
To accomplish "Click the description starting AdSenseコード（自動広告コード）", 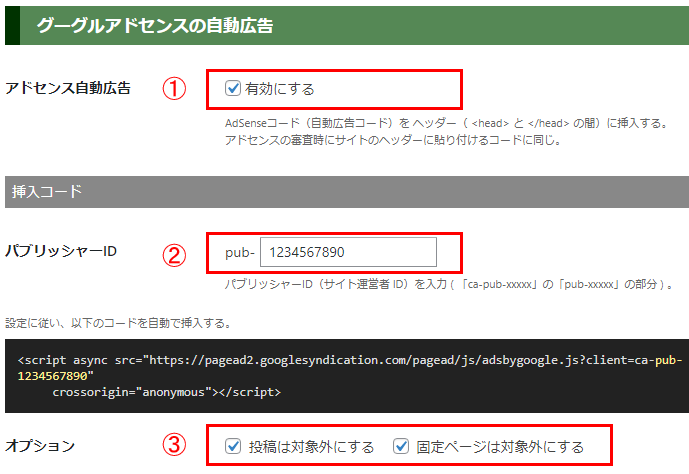I will pos(446,123).
